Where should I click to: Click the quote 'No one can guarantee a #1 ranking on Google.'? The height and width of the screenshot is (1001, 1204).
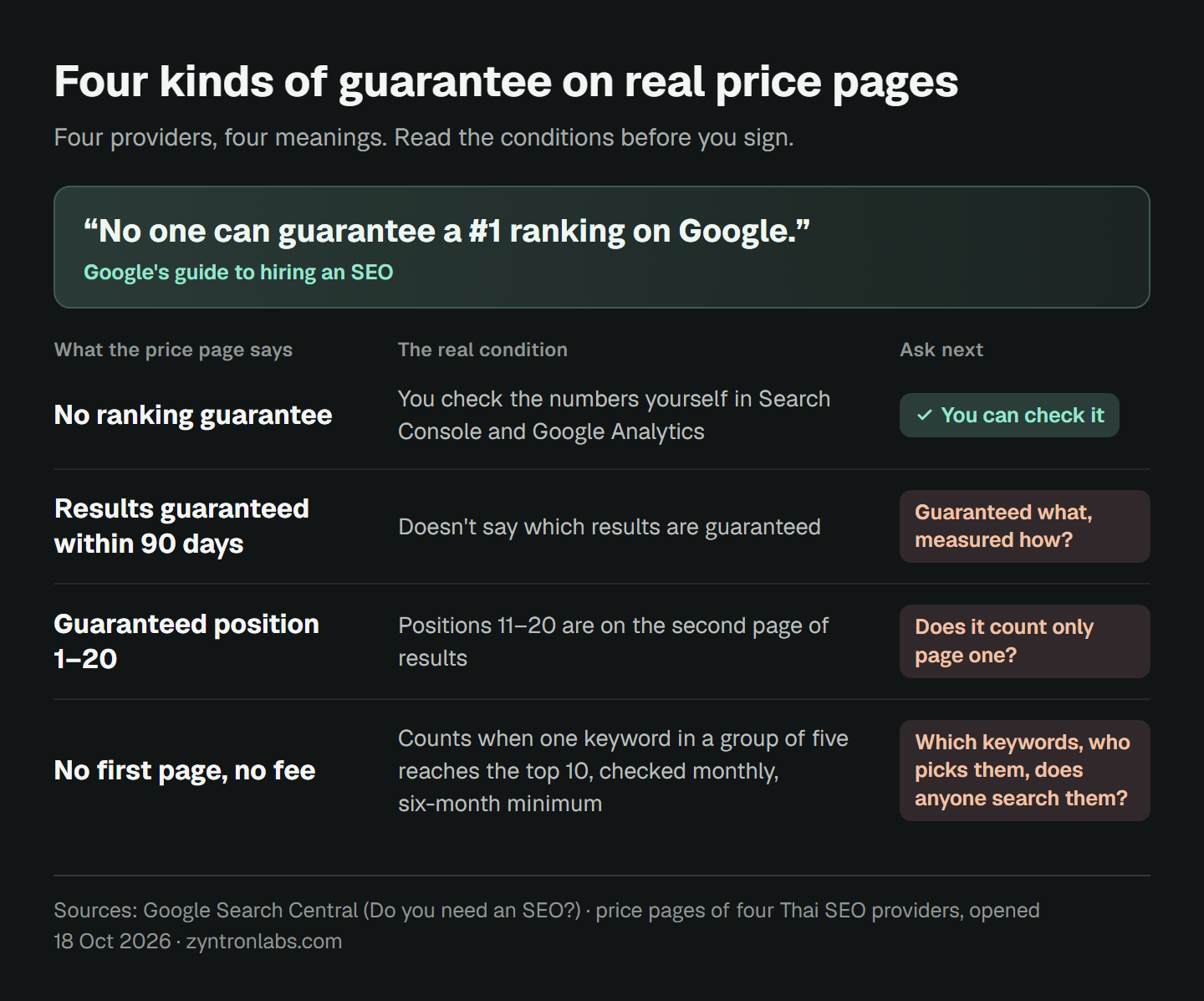tap(447, 231)
